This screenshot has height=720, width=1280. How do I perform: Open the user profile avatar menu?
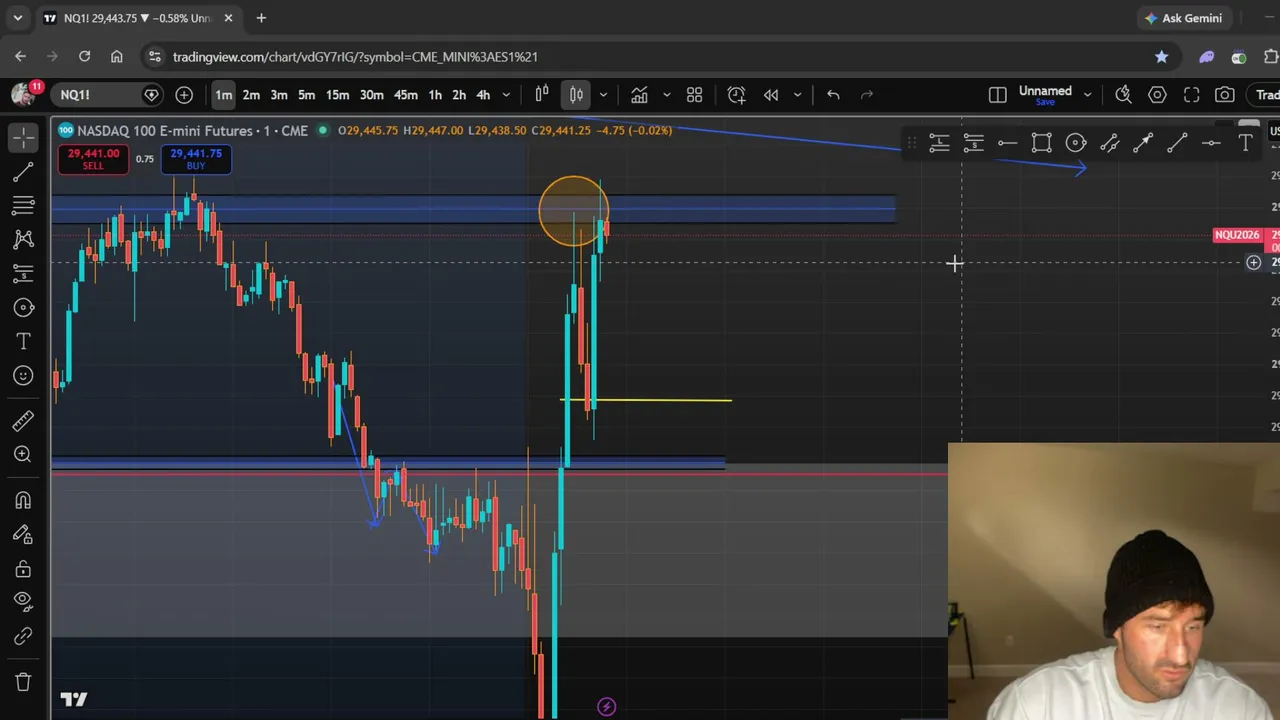coord(23,94)
